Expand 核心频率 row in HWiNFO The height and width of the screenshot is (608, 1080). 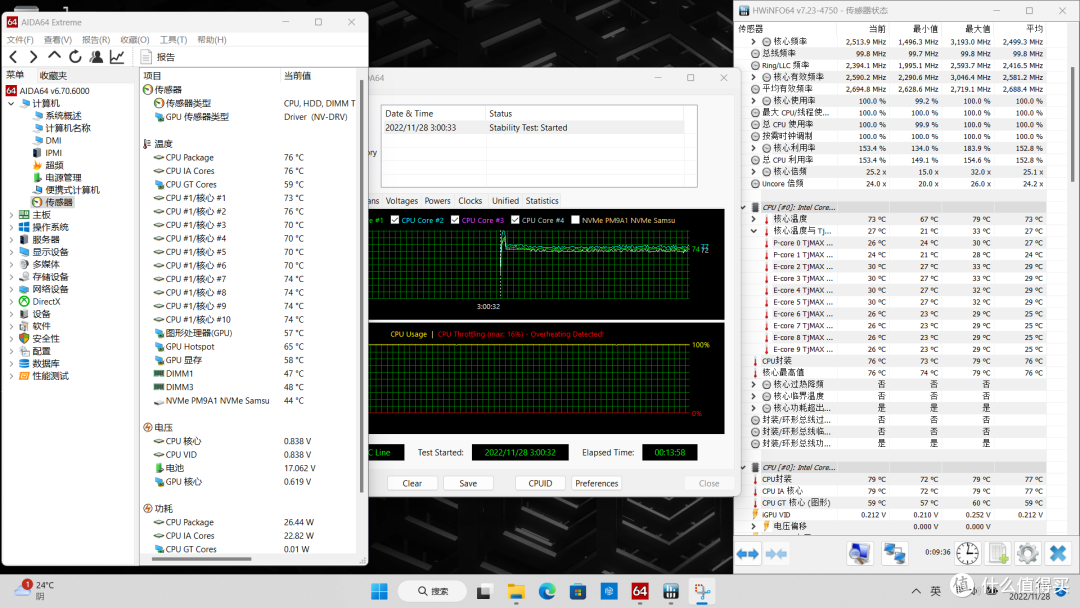coord(753,42)
